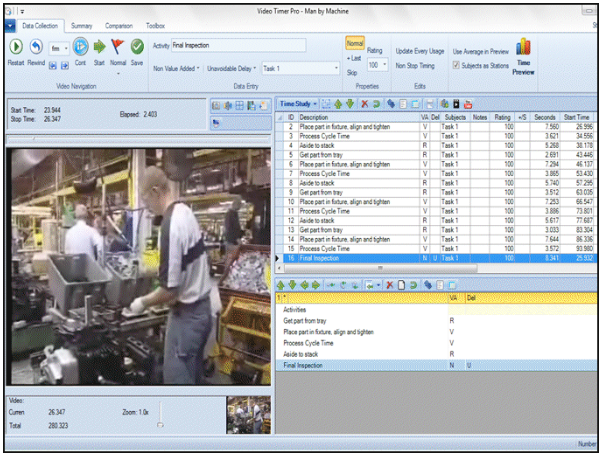This screenshot has width=611, height=460.
Task: Click the Description column header
Action: tap(358, 117)
